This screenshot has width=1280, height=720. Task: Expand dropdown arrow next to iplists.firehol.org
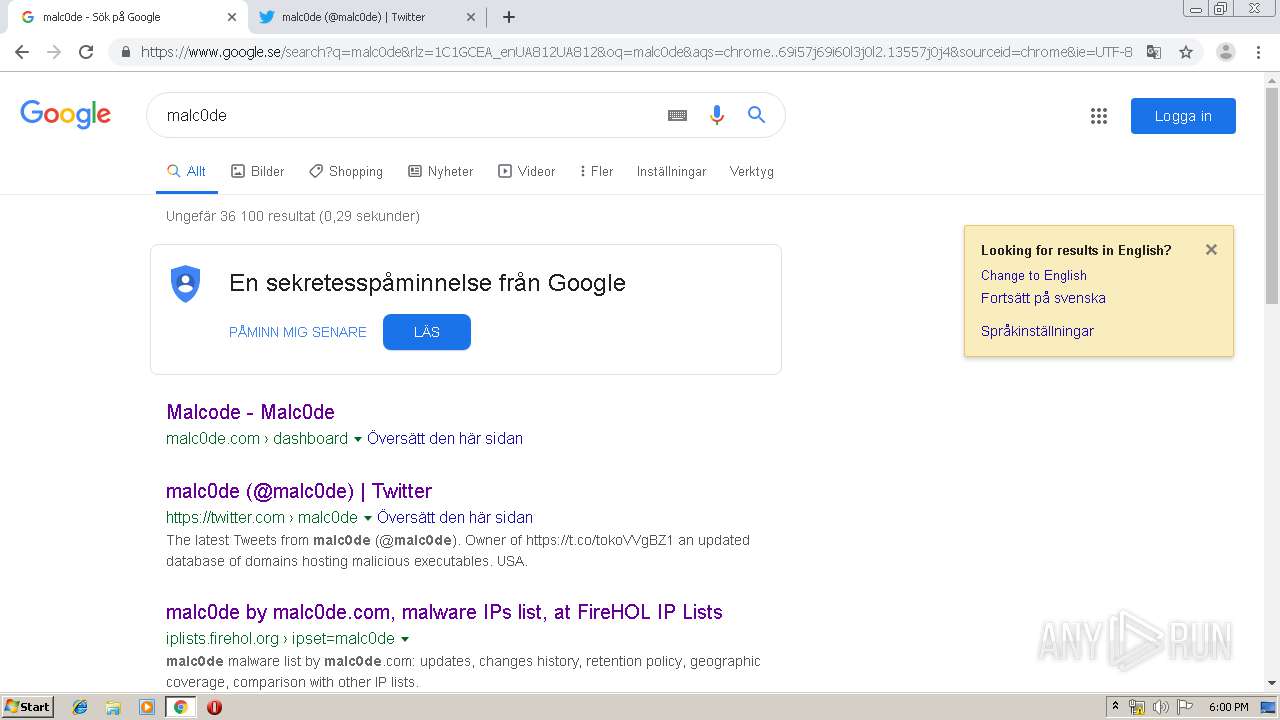tap(405, 639)
